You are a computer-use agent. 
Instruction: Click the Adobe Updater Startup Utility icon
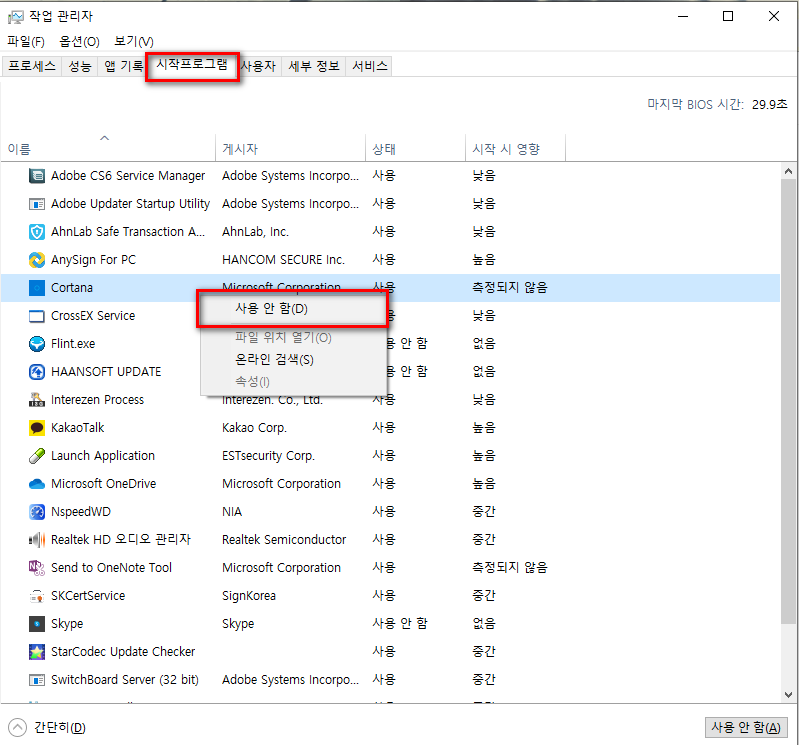coord(37,204)
